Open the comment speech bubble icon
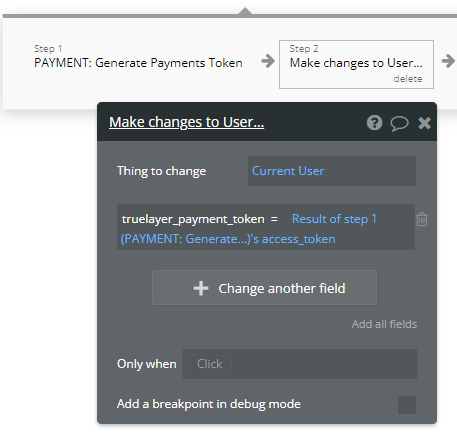The image size is (457, 443). click(399, 123)
